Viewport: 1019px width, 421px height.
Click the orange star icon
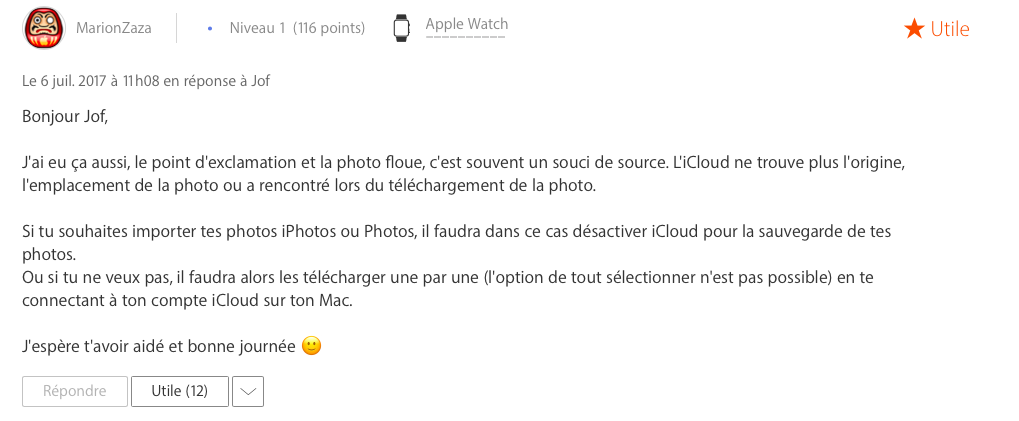pos(913,29)
